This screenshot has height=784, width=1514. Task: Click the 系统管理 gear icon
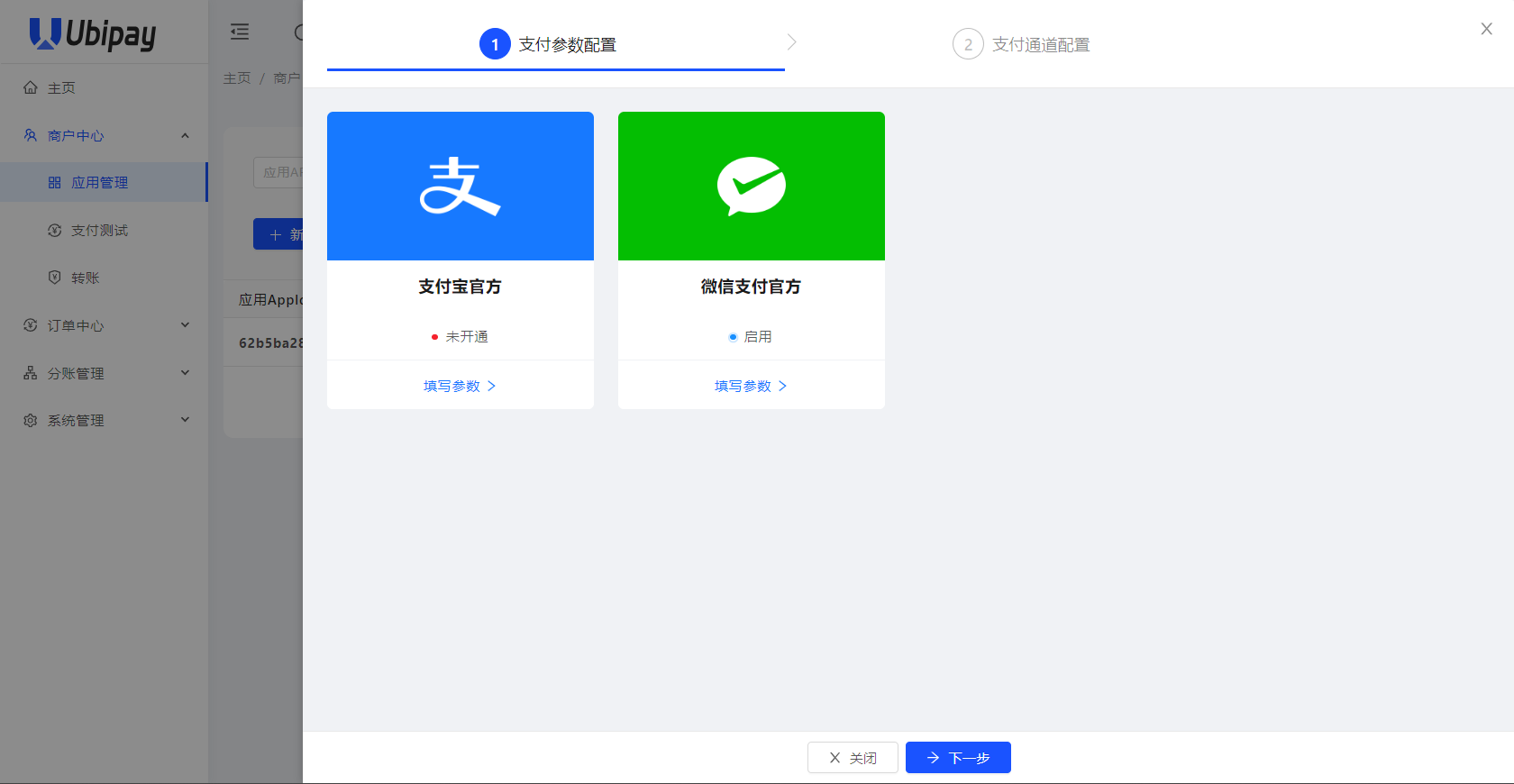click(x=31, y=421)
